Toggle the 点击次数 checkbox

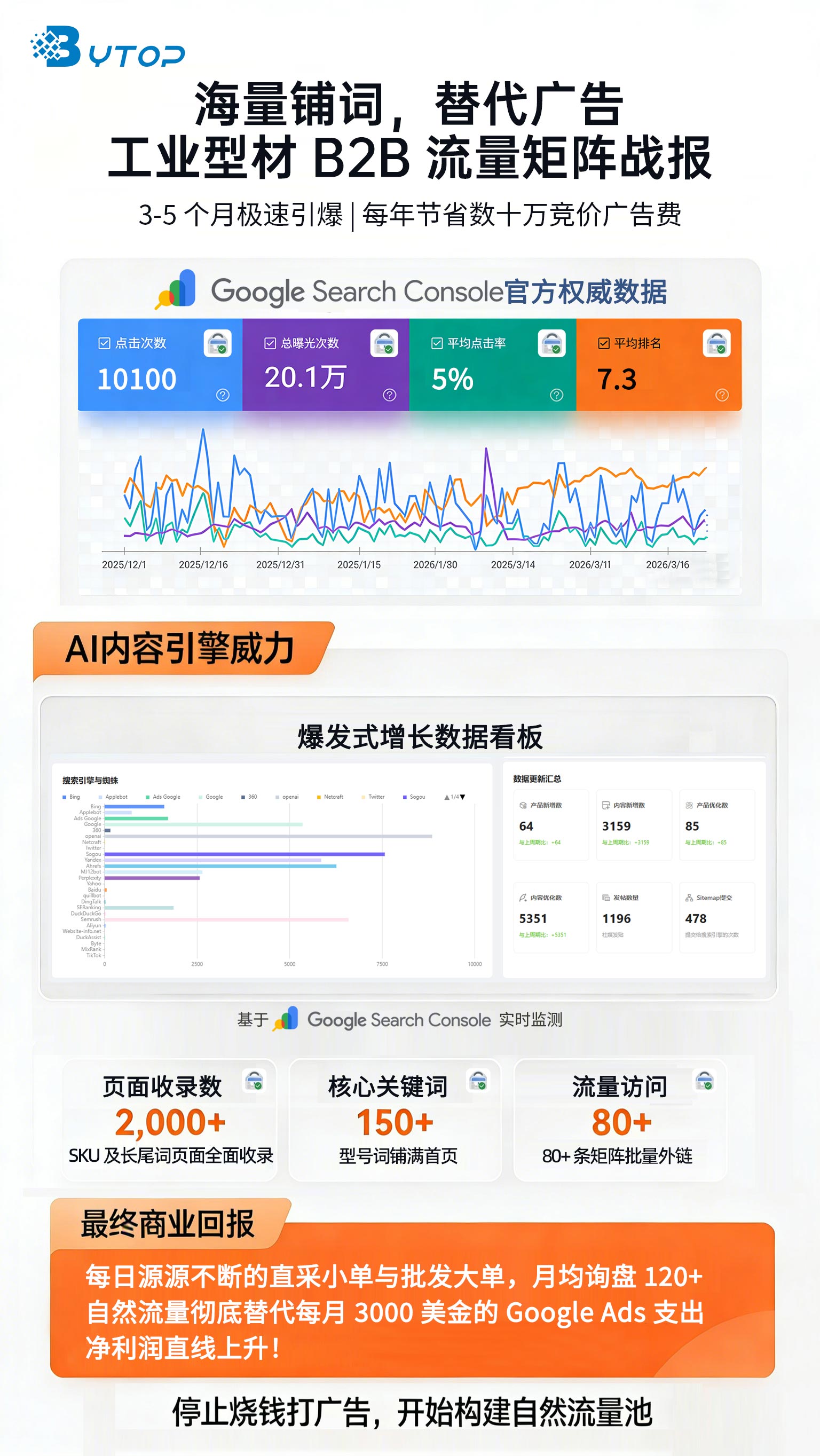pyautogui.click(x=104, y=343)
